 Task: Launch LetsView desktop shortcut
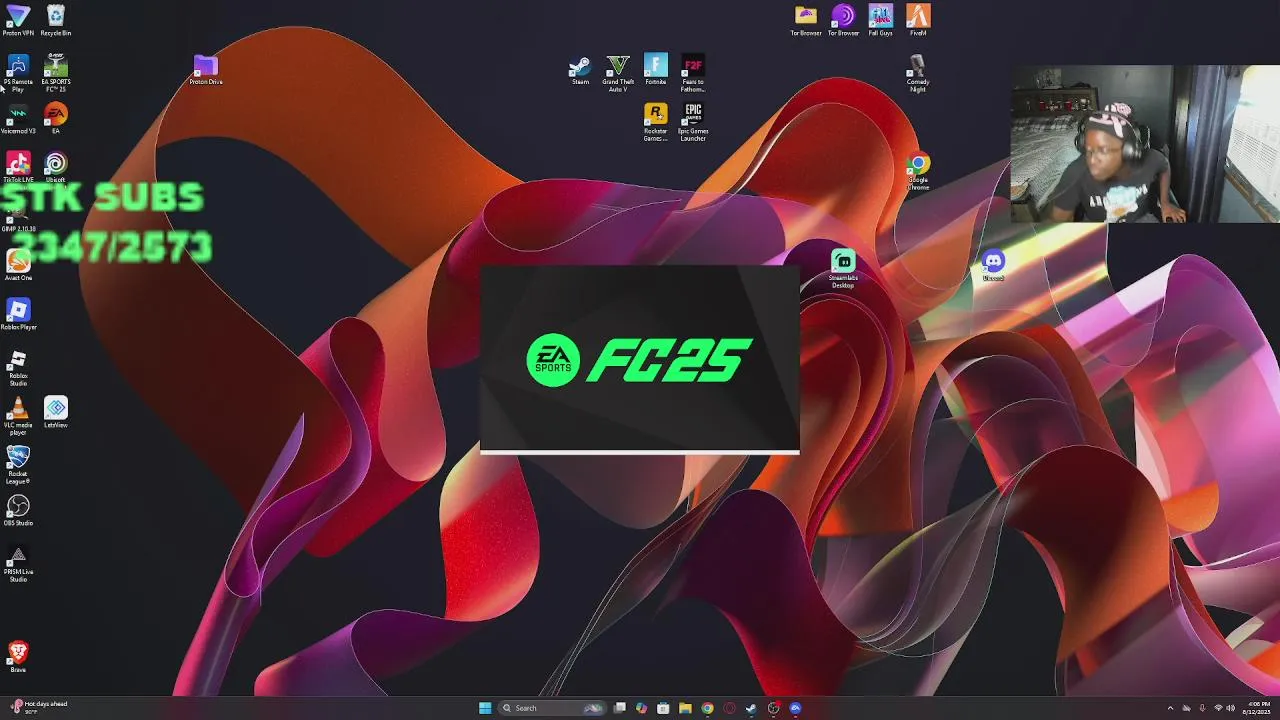coord(56,412)
